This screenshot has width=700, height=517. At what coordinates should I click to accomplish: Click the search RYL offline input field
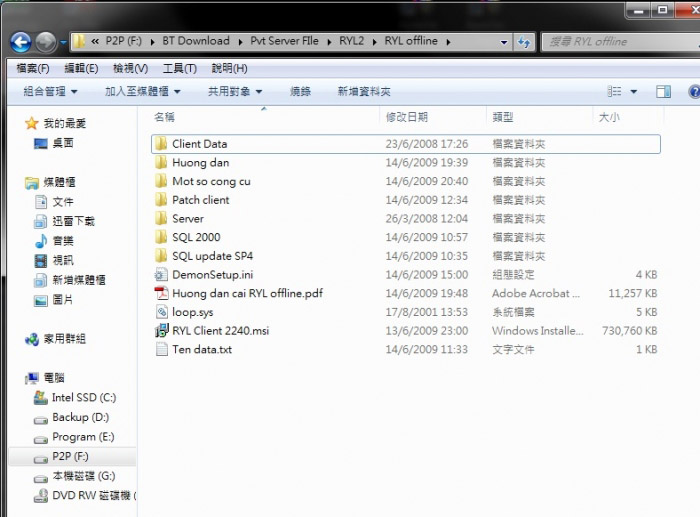point(610,42)
